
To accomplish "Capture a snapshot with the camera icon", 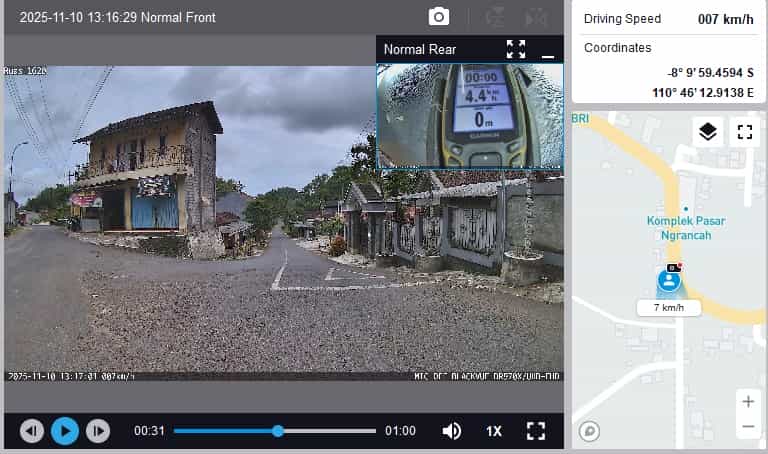I will point(438,17).
